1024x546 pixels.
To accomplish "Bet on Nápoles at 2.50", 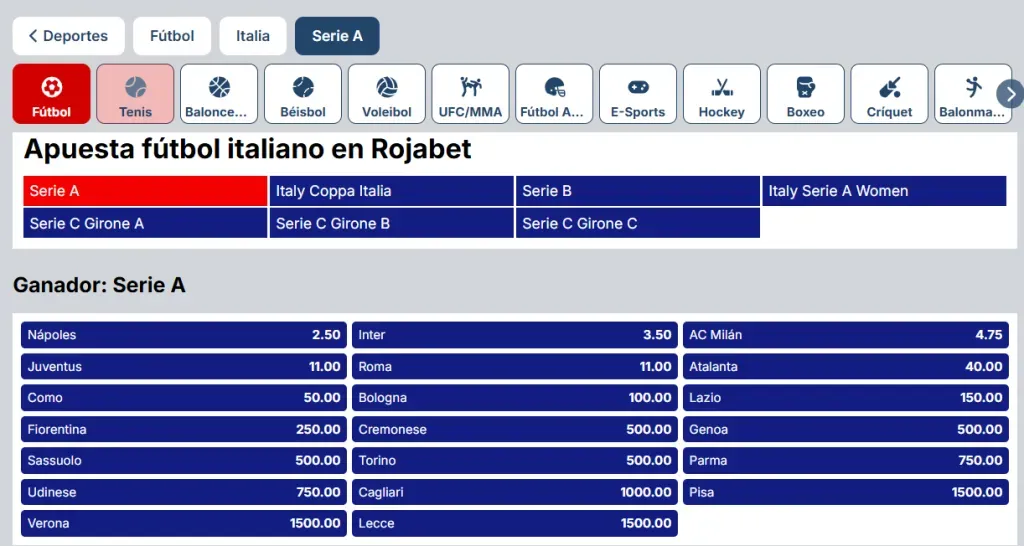I will tap(184, 335).
